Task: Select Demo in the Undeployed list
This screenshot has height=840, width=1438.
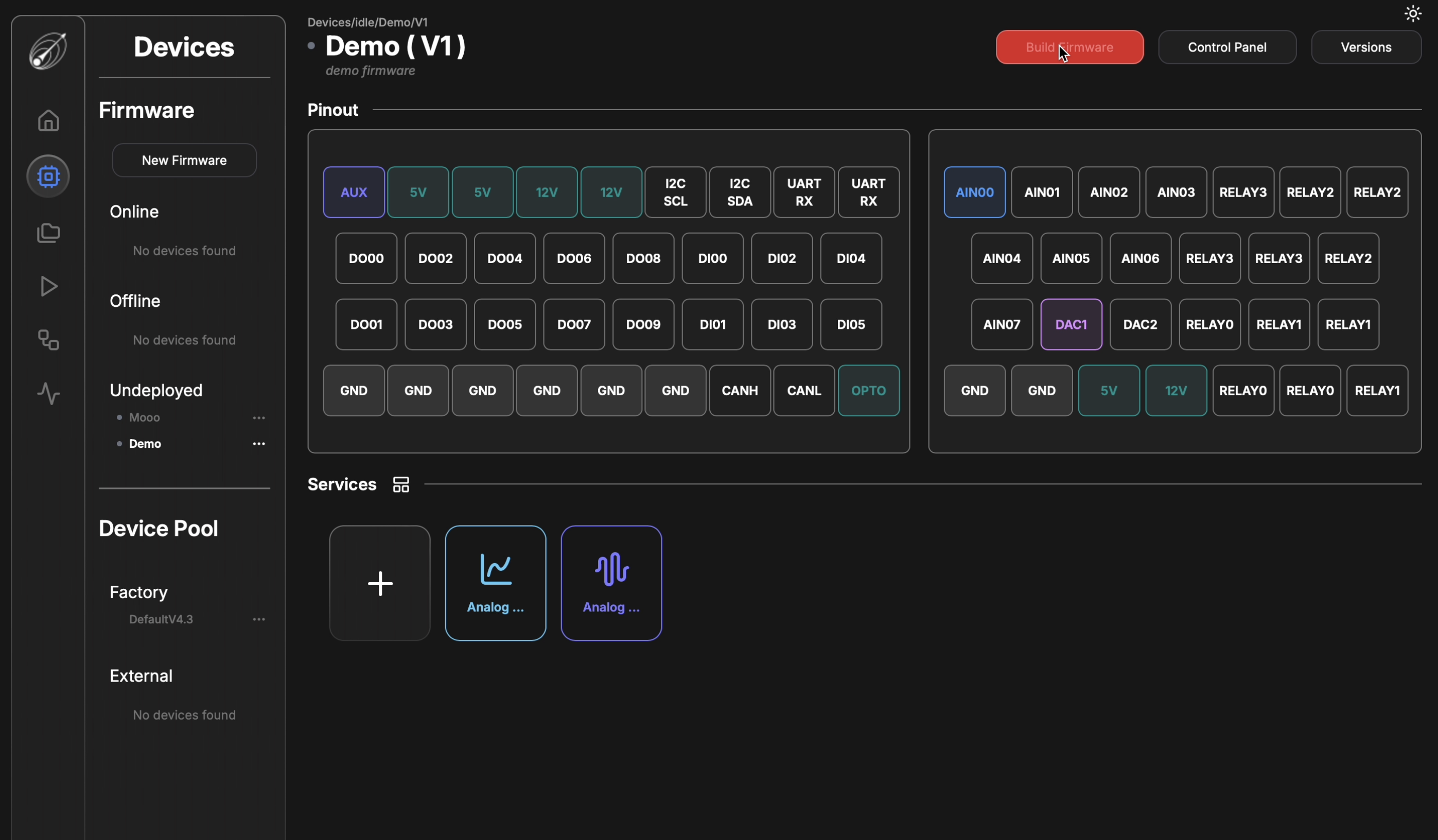Action: [145, 444]
